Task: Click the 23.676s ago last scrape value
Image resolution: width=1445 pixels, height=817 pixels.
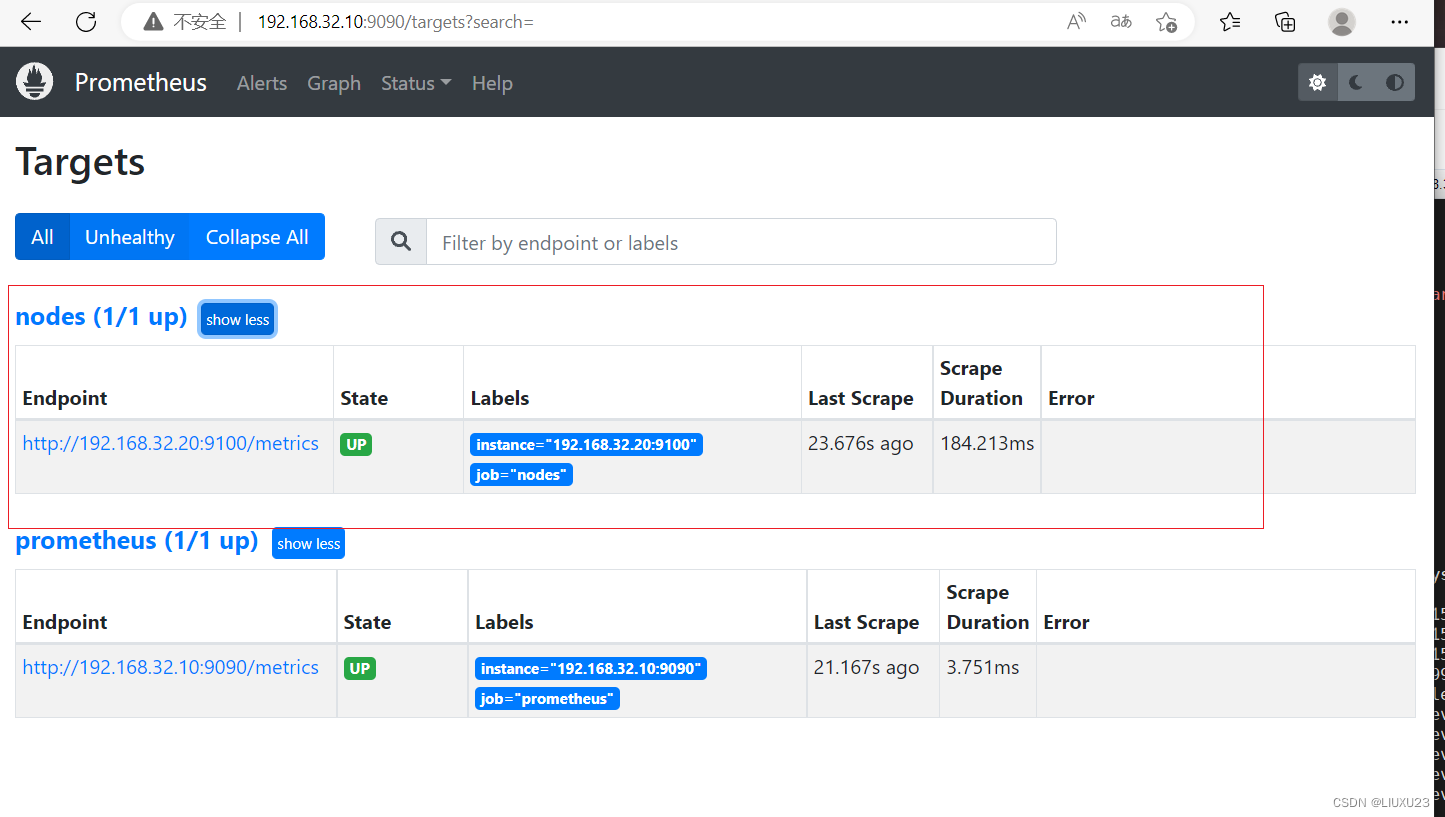Action: [861, 443]
